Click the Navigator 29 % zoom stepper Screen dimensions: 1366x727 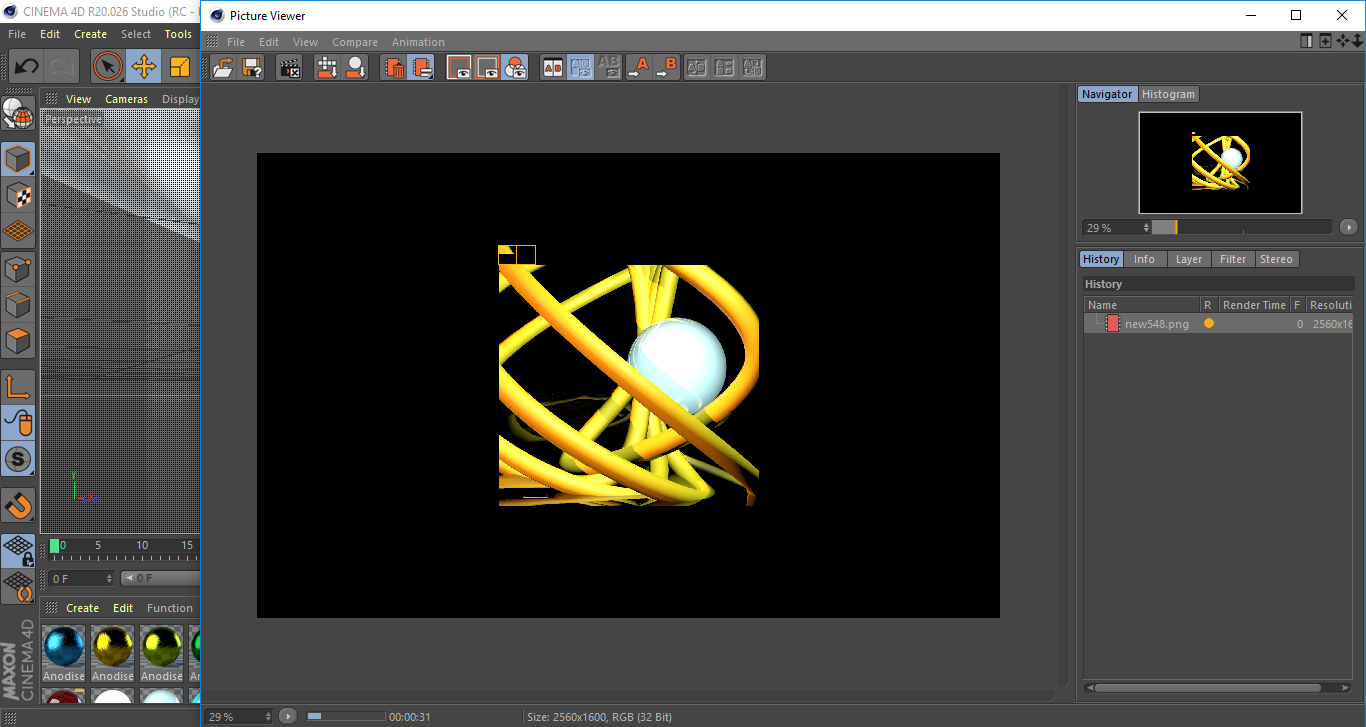click(x=1147, y=228)
